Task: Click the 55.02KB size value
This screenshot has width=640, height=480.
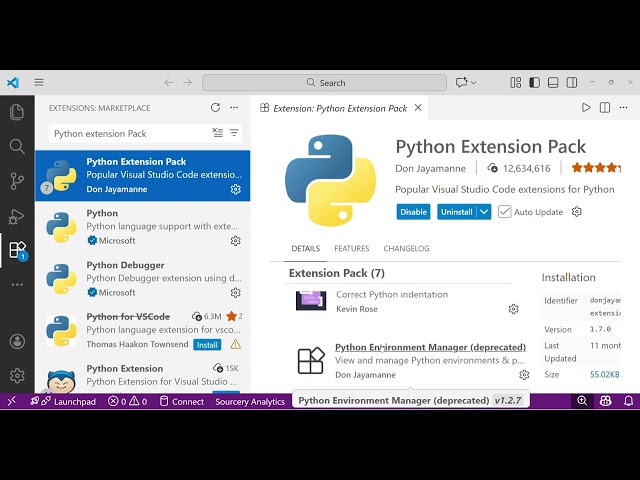Action: click(x=604, y=374)
